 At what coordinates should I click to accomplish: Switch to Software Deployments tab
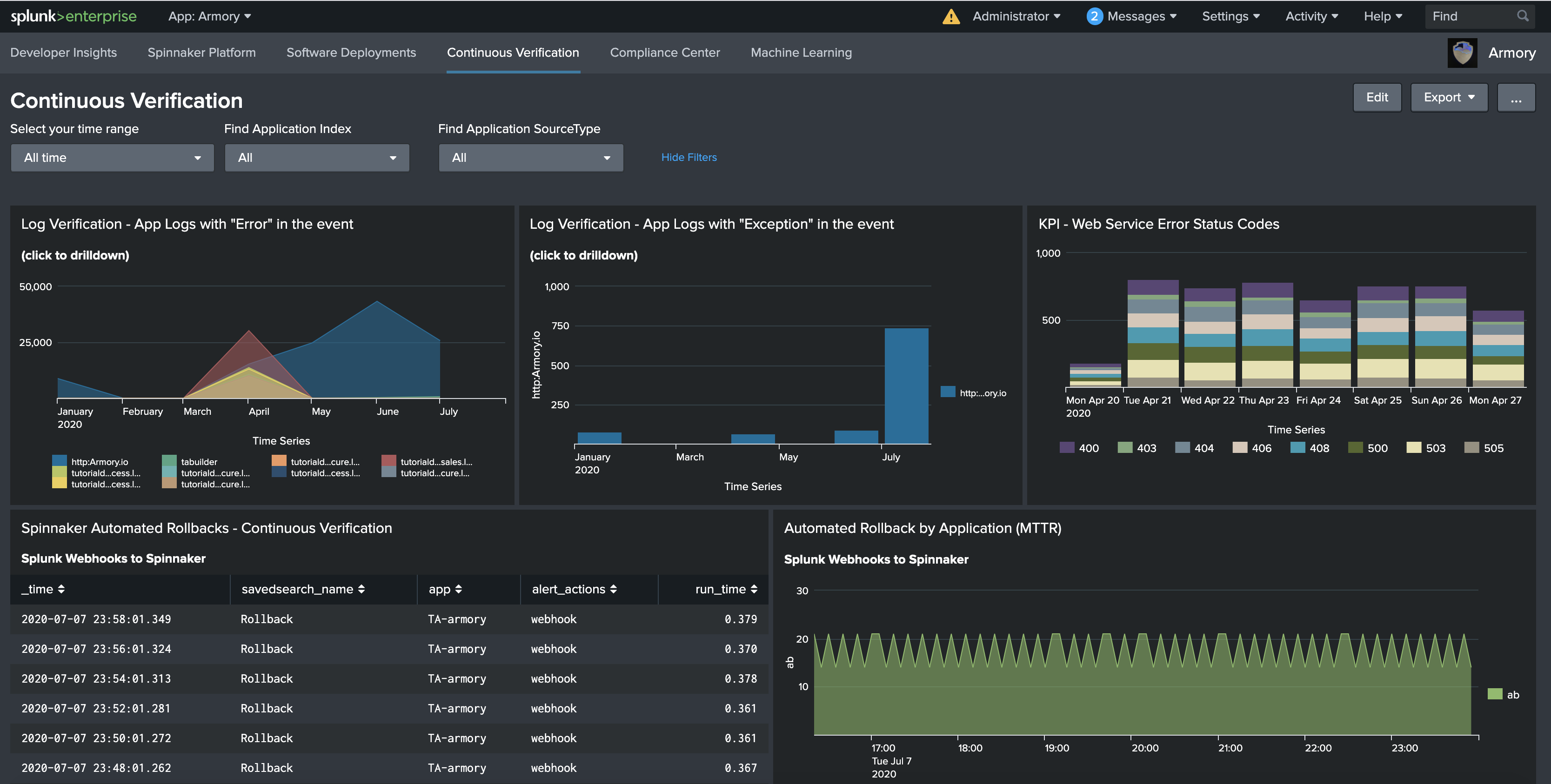click(x=351, y=53)
